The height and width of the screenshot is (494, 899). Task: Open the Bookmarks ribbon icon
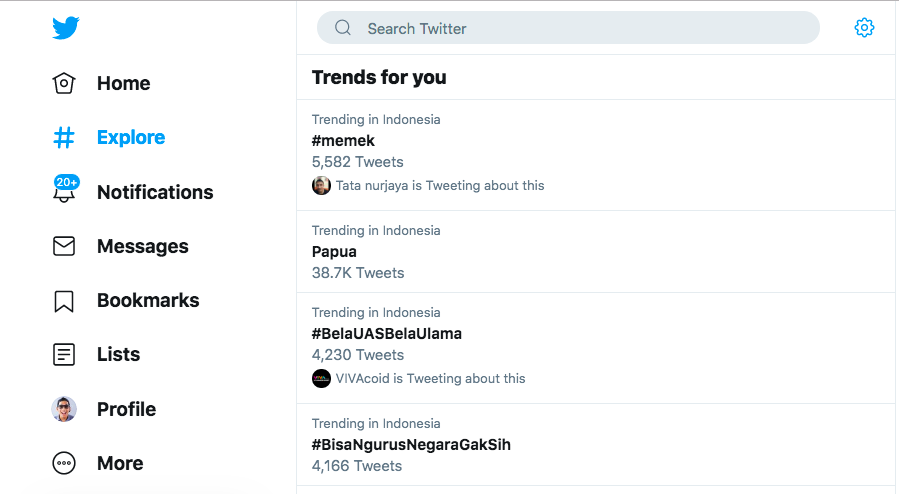click(64, 301)
